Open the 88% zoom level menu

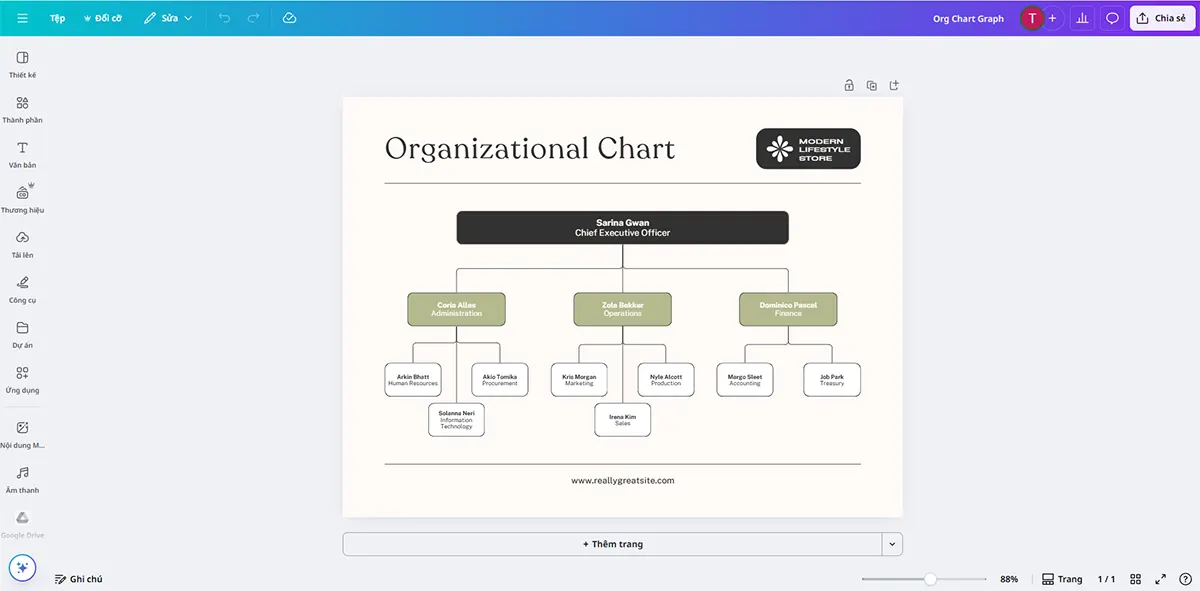tap(1009, 579)
